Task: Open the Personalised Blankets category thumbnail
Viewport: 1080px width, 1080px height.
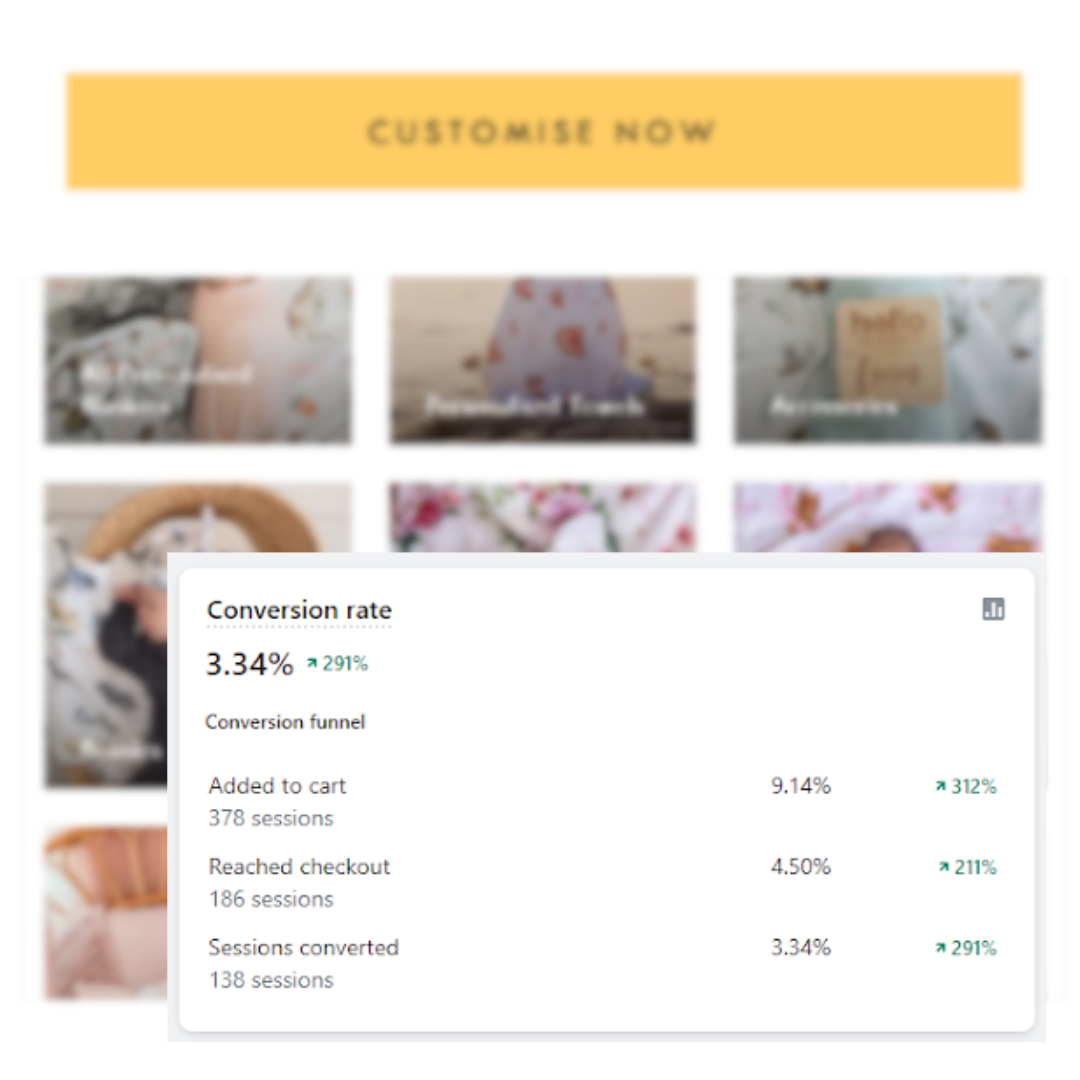Action: [x=198, y=360]
